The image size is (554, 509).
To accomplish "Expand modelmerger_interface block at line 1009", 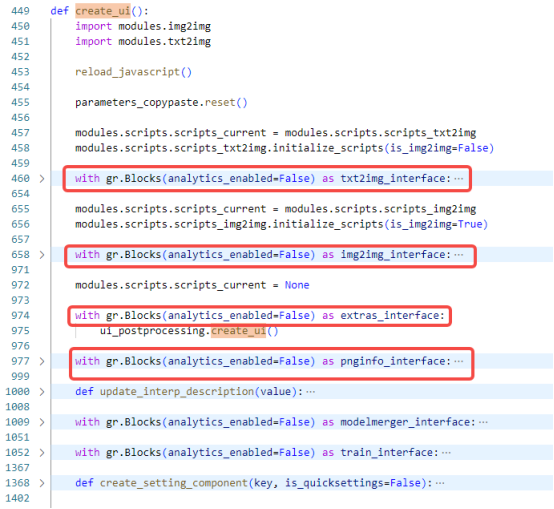I will tap(42, 422).
